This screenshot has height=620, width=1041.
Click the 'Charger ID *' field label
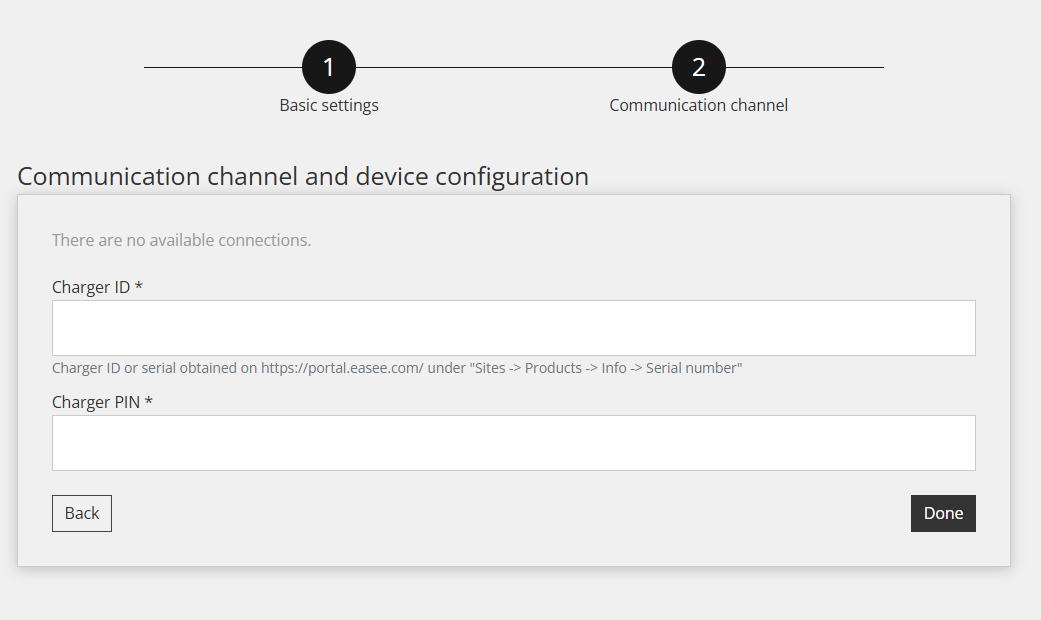[x=98, y=287]
